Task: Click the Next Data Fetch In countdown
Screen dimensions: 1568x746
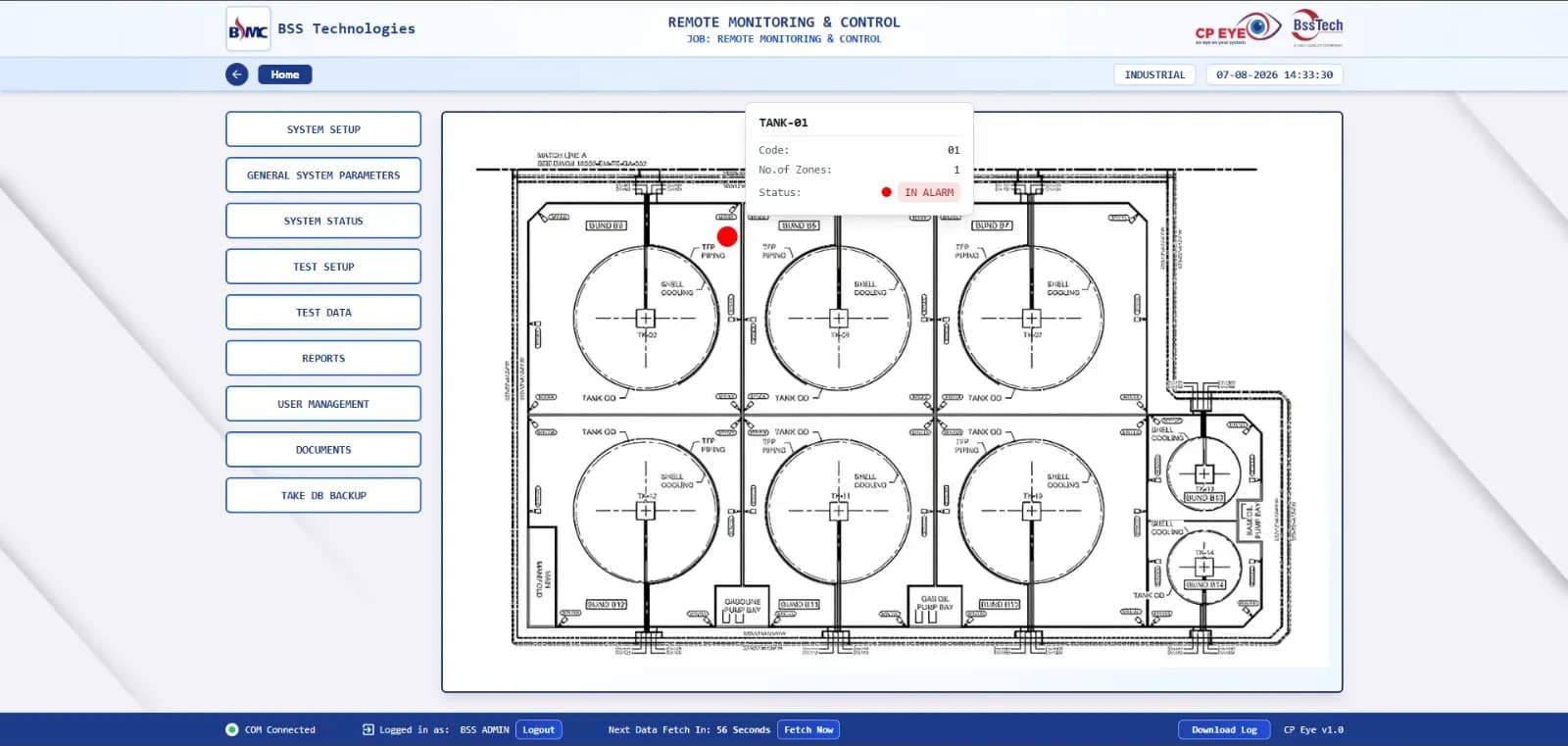Action: (x=689, y=729)
